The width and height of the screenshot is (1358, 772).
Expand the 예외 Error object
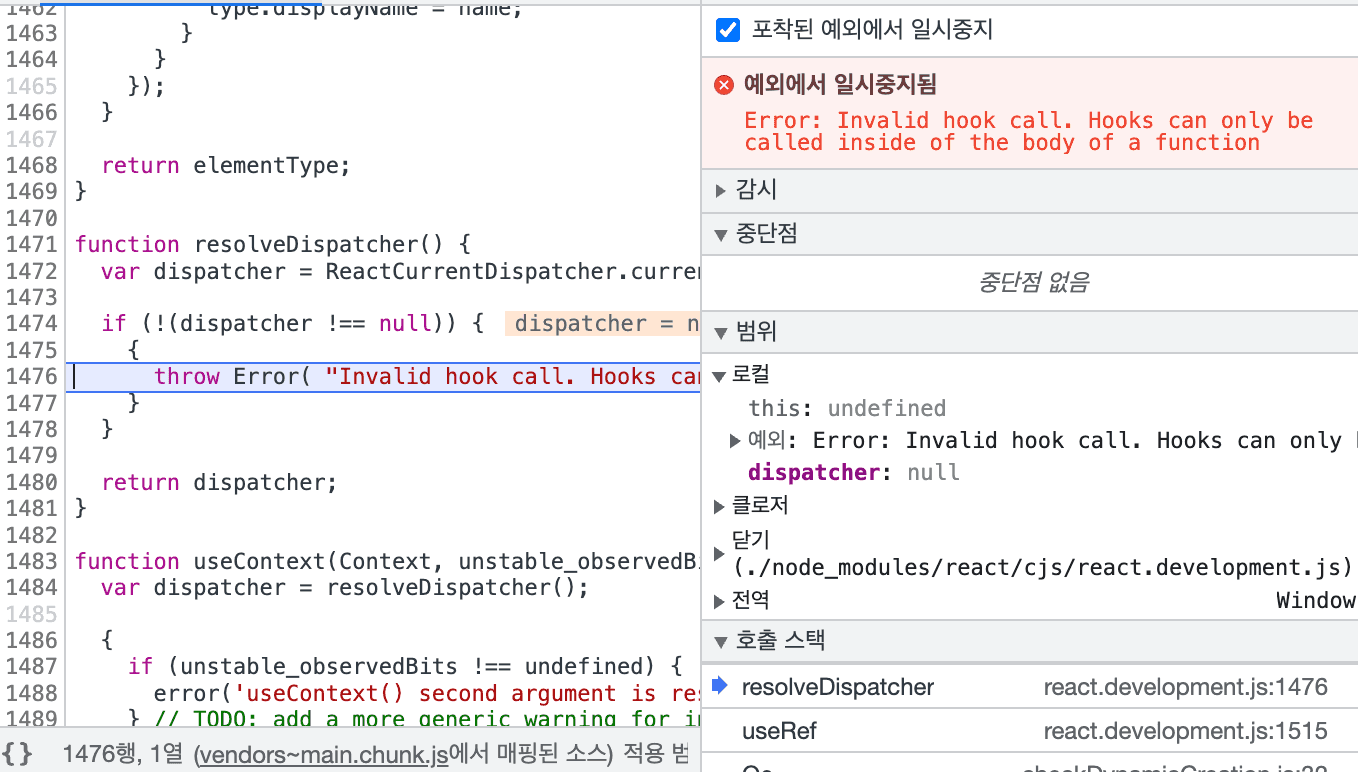point(736,440)
